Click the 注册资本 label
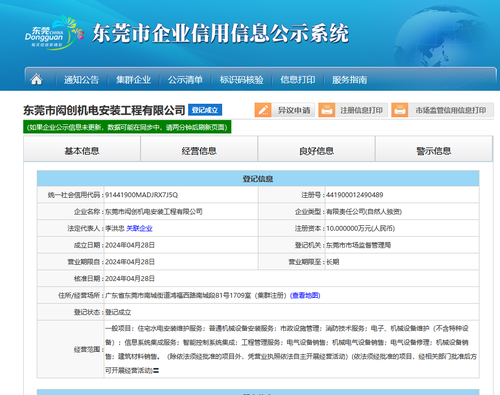Viewport: 500px width, 395px height. coord(309,228)
